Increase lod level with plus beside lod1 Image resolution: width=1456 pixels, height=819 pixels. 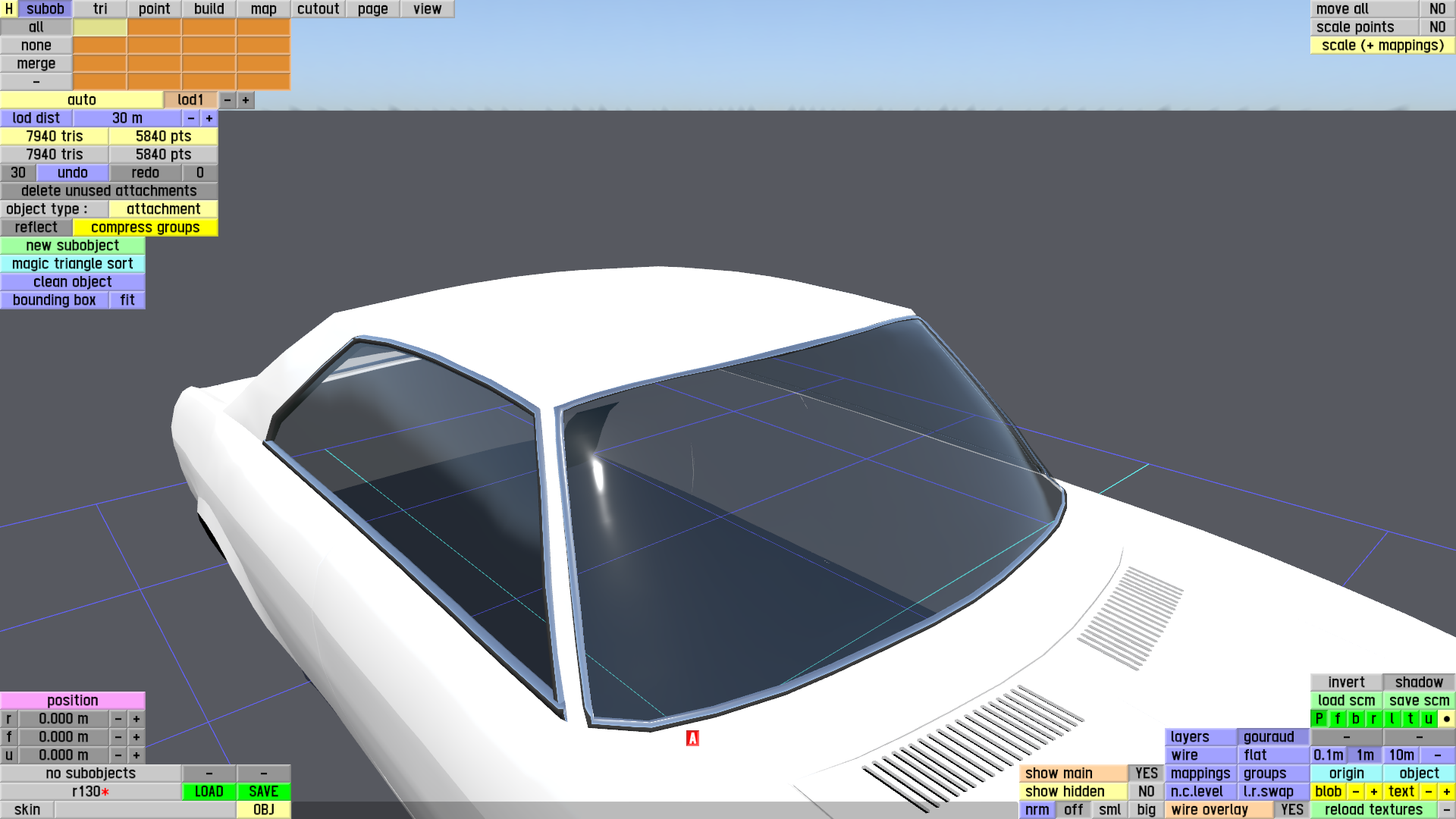pos(246,99)
